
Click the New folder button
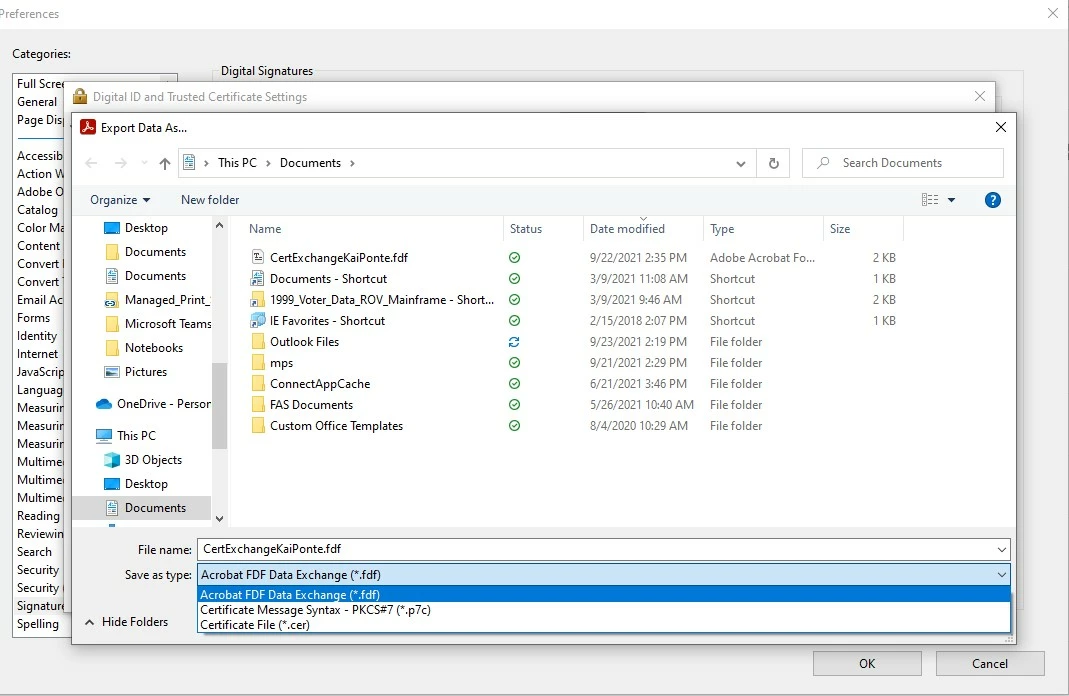tap(210, 200)
